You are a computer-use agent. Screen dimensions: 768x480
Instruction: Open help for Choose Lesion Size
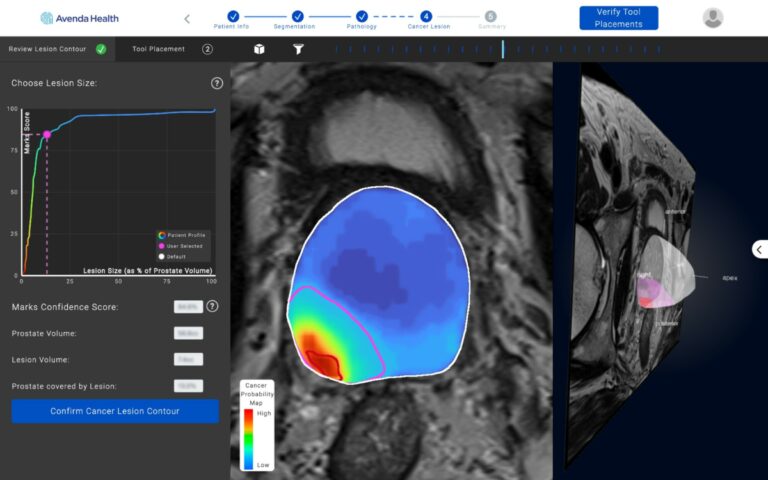217,83
